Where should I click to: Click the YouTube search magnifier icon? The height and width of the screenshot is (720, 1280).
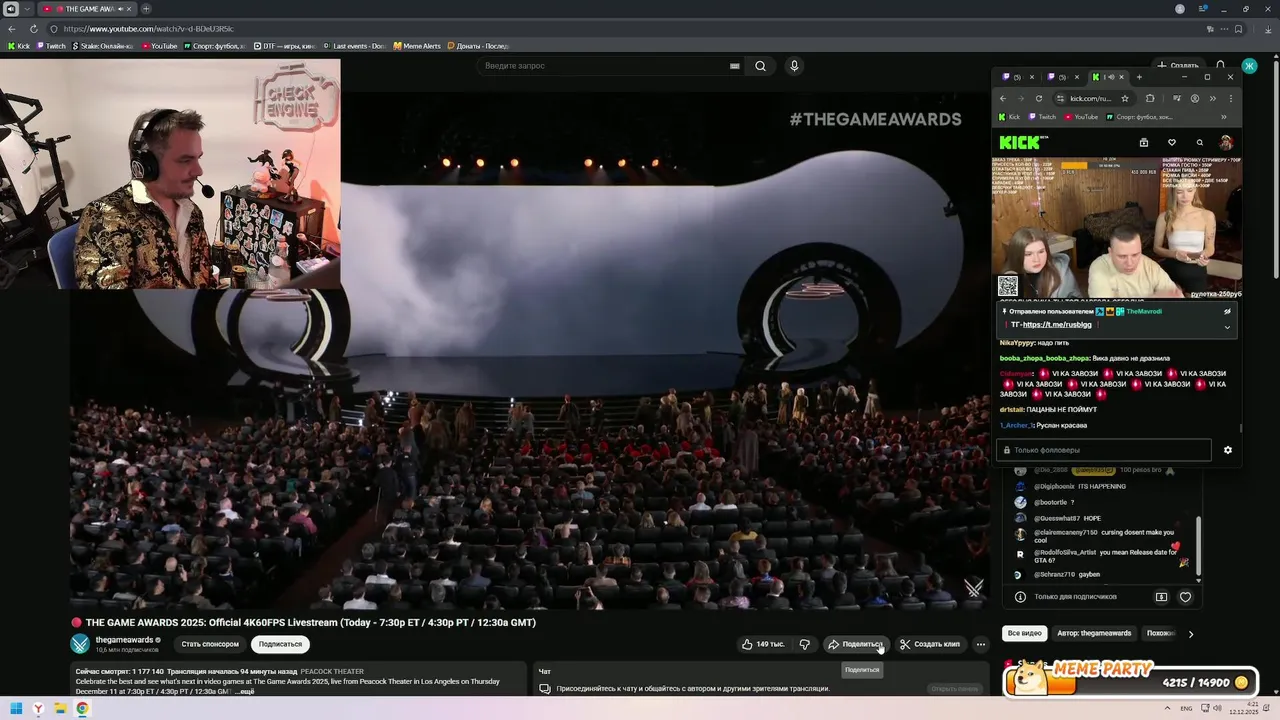pyautogui.click(x=761, y=66)
